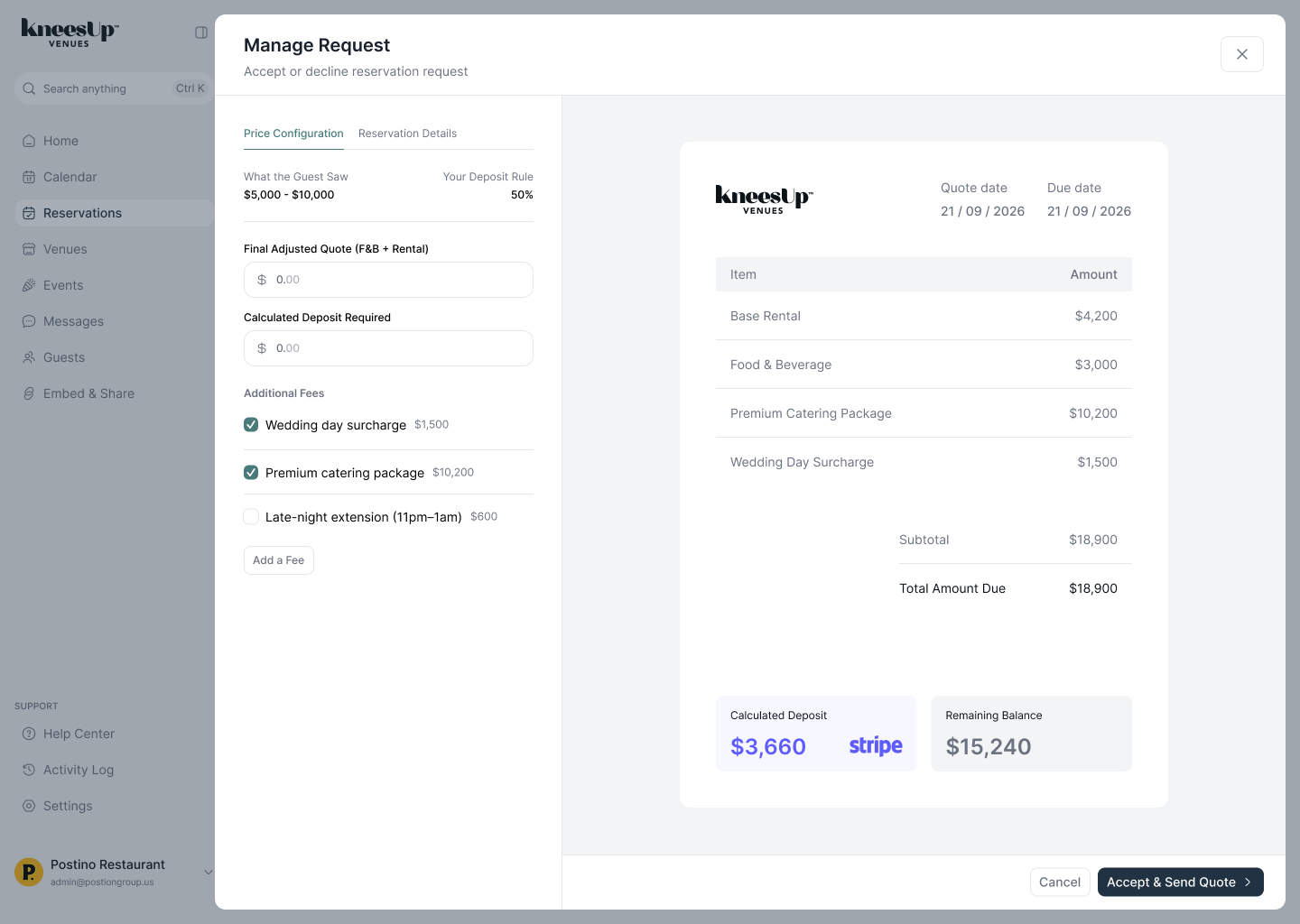
Task: Click the KneesUp Venues logo in sidebar
Action: (70, 32)
